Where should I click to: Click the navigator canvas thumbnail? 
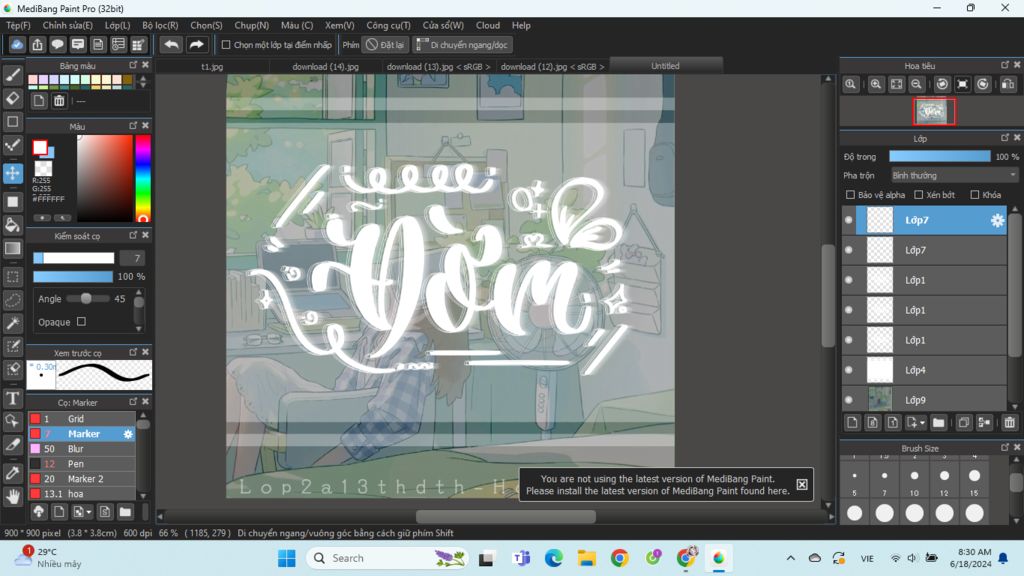934,112
